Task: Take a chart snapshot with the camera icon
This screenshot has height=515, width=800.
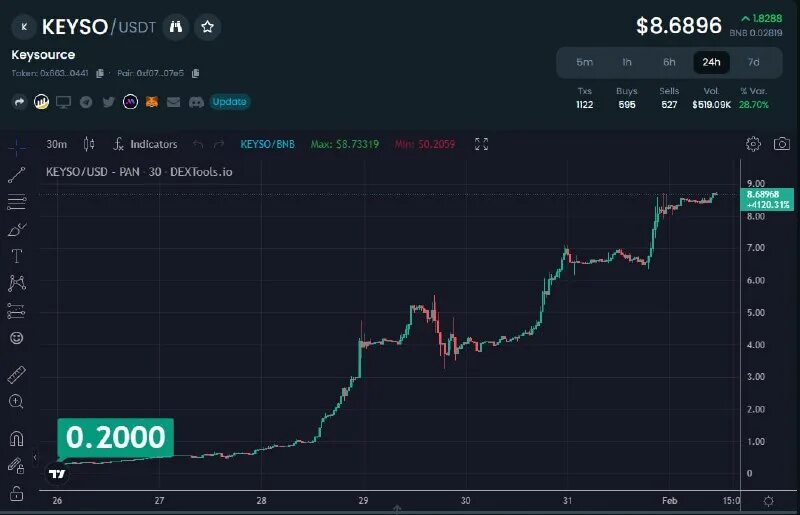Action: (782, 144)
